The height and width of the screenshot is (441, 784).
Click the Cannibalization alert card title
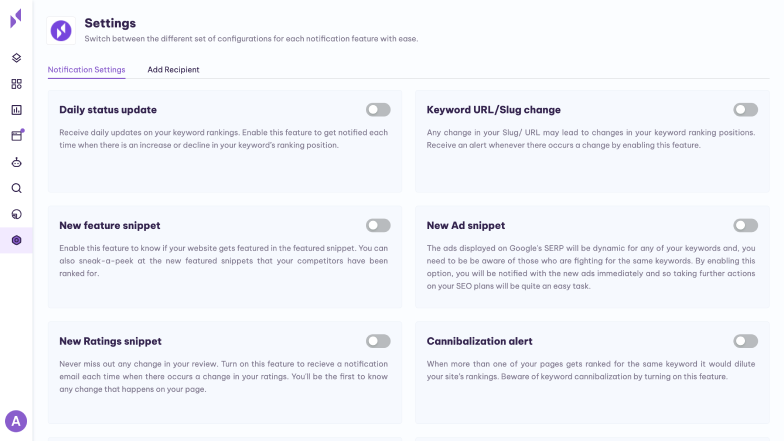479,342
